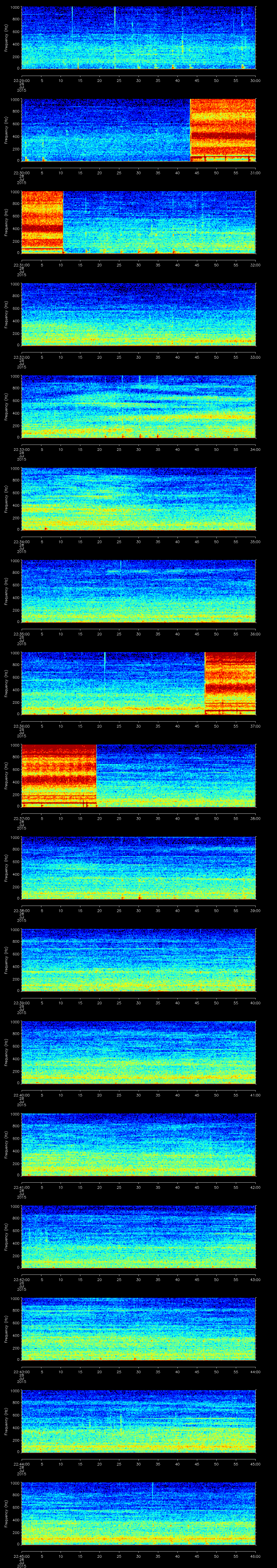Click the spectrogram panel starting at 22:38:00
Screen dimensions: 277x1568
[x=138, y=868]
